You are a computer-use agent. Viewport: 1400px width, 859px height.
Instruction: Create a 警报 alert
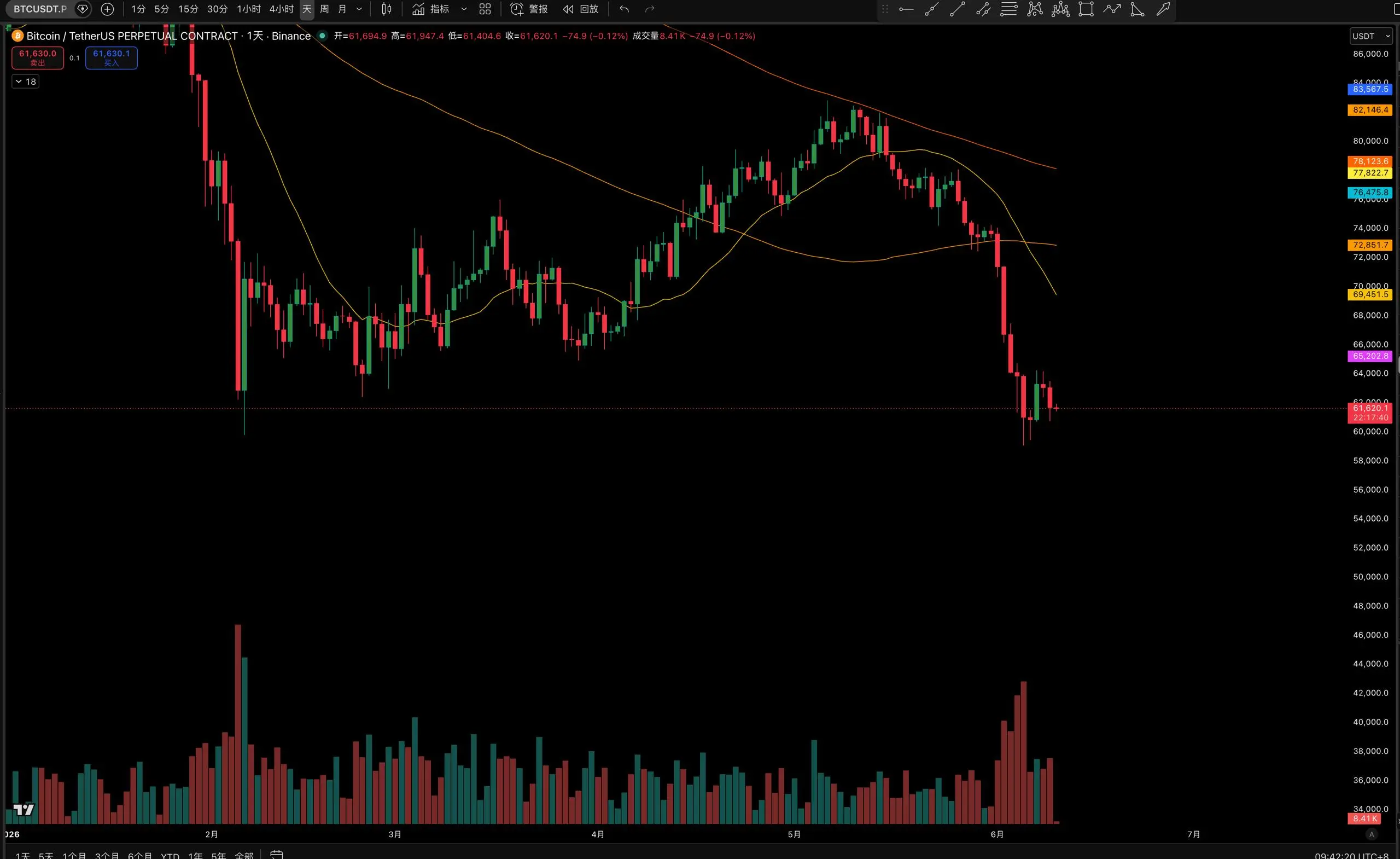click(x=529, y=9)
